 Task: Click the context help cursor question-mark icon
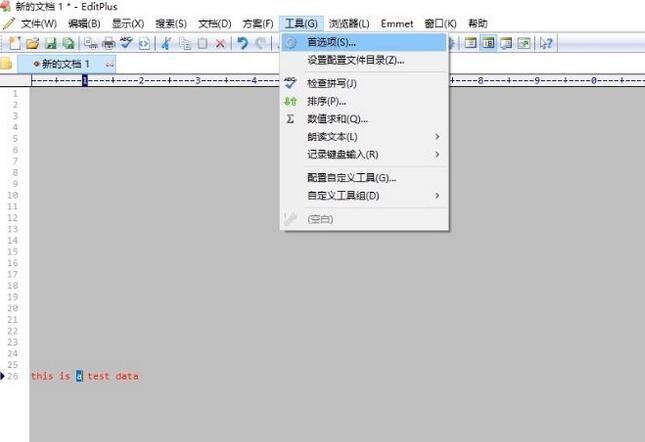point(546,43)
